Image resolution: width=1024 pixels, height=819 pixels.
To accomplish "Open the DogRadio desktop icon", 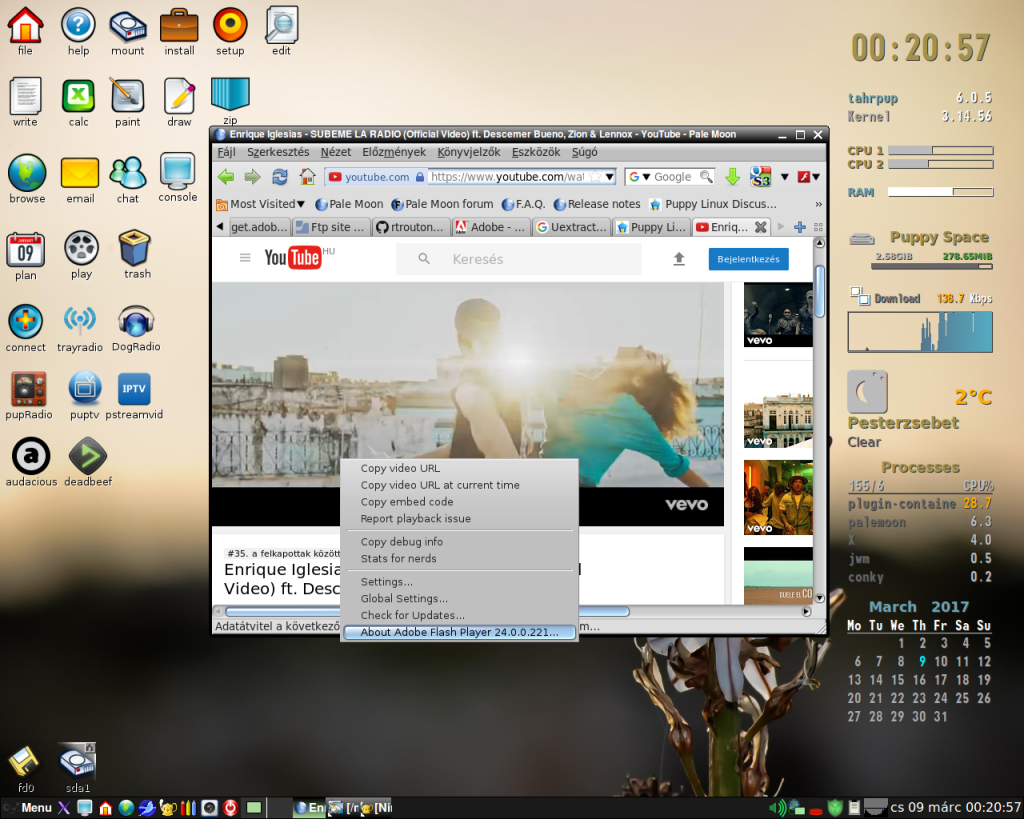I will pyautogui.click(x=137, y=321).
